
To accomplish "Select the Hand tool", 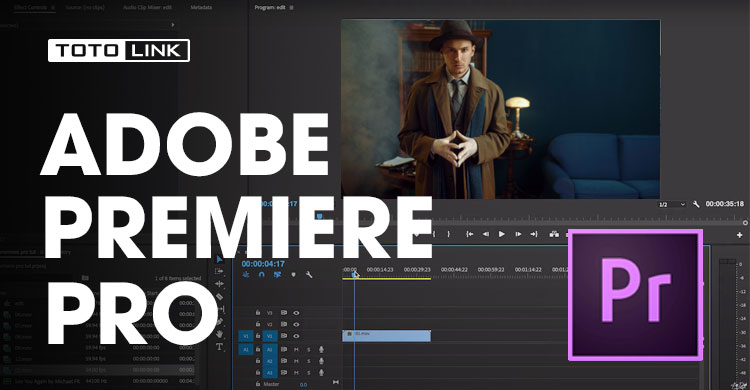I will pyautogui.click(x=220, y=334).
